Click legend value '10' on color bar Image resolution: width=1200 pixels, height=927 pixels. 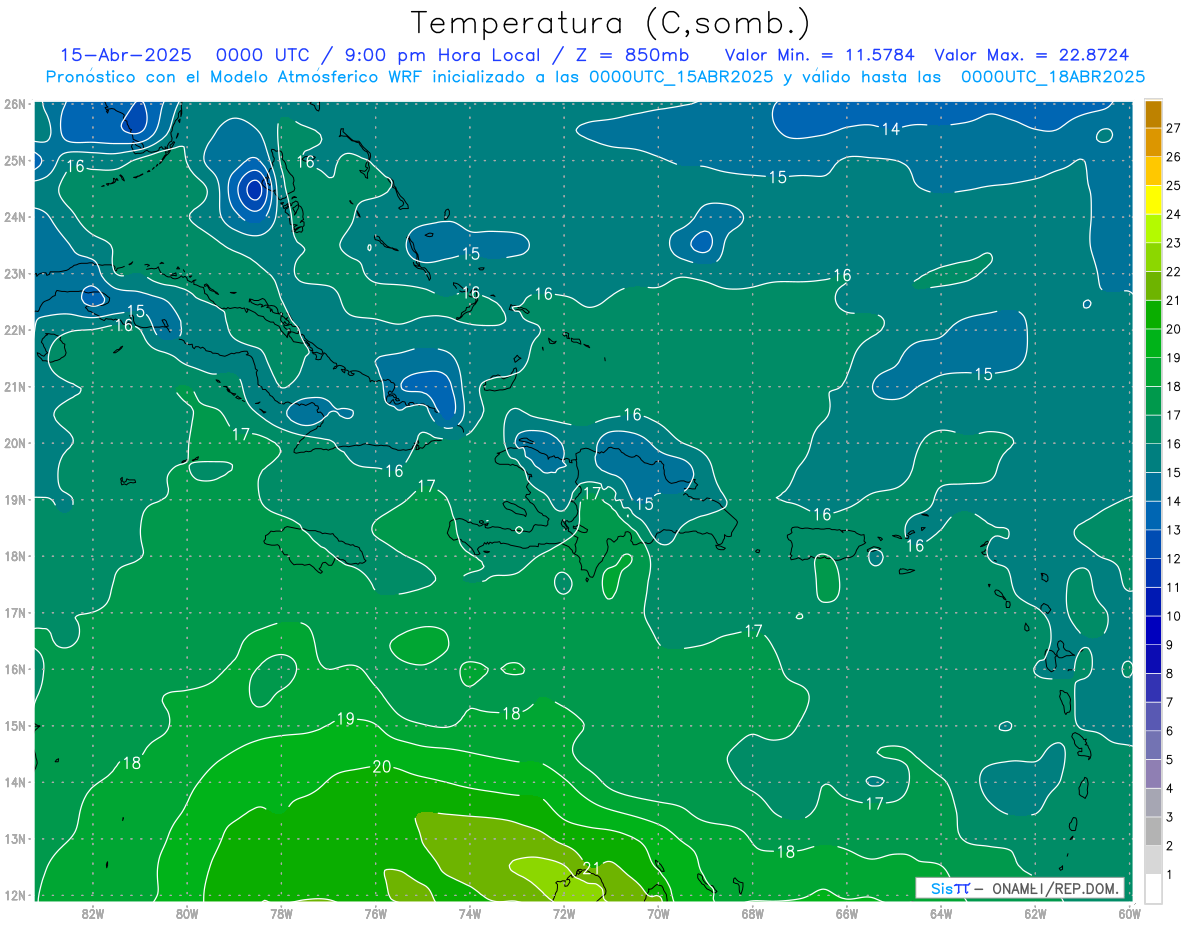[x=1173, y=616]
